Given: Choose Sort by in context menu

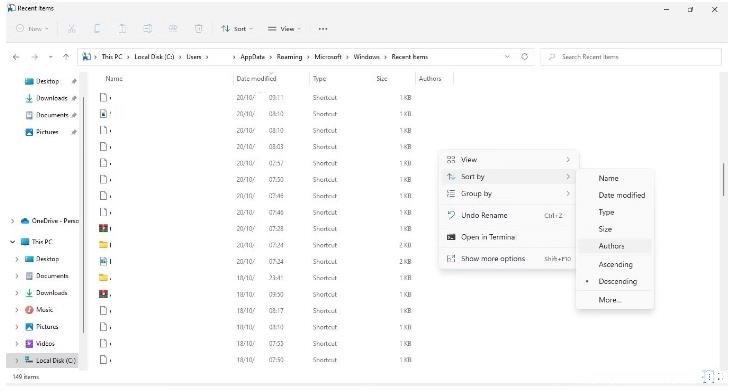Looking at the screenshot, I should (x=508, y=177).
